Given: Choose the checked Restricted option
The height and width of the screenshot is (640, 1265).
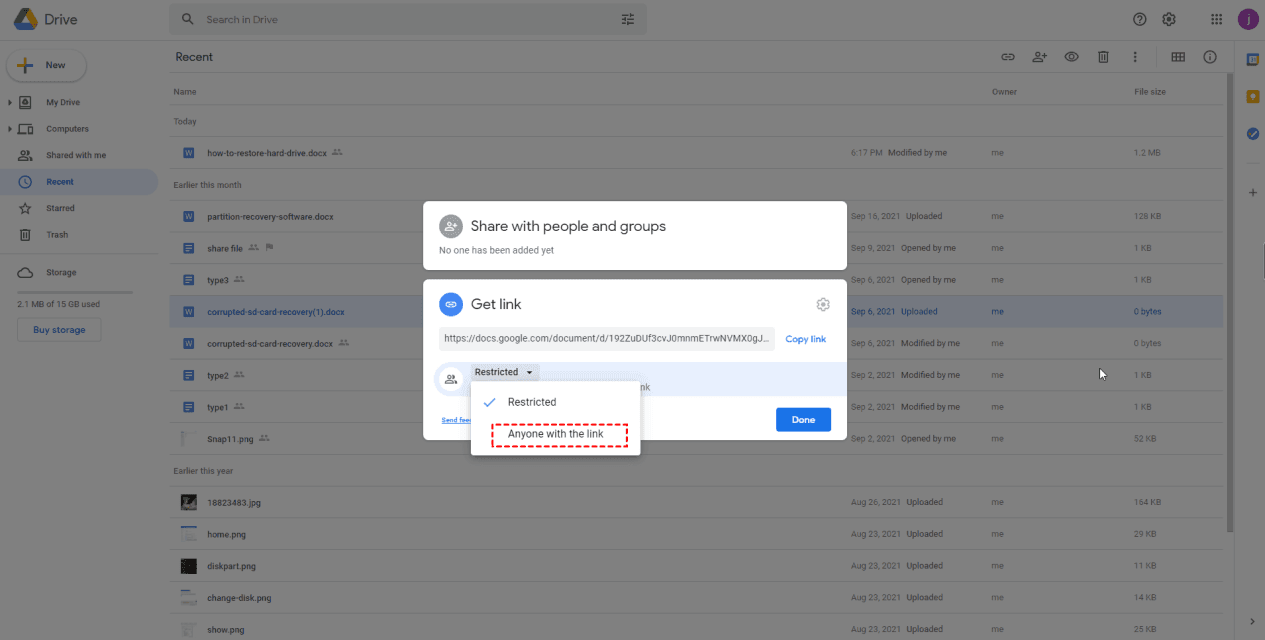Looking at the screenshot, I should click(x=532, y=402).
